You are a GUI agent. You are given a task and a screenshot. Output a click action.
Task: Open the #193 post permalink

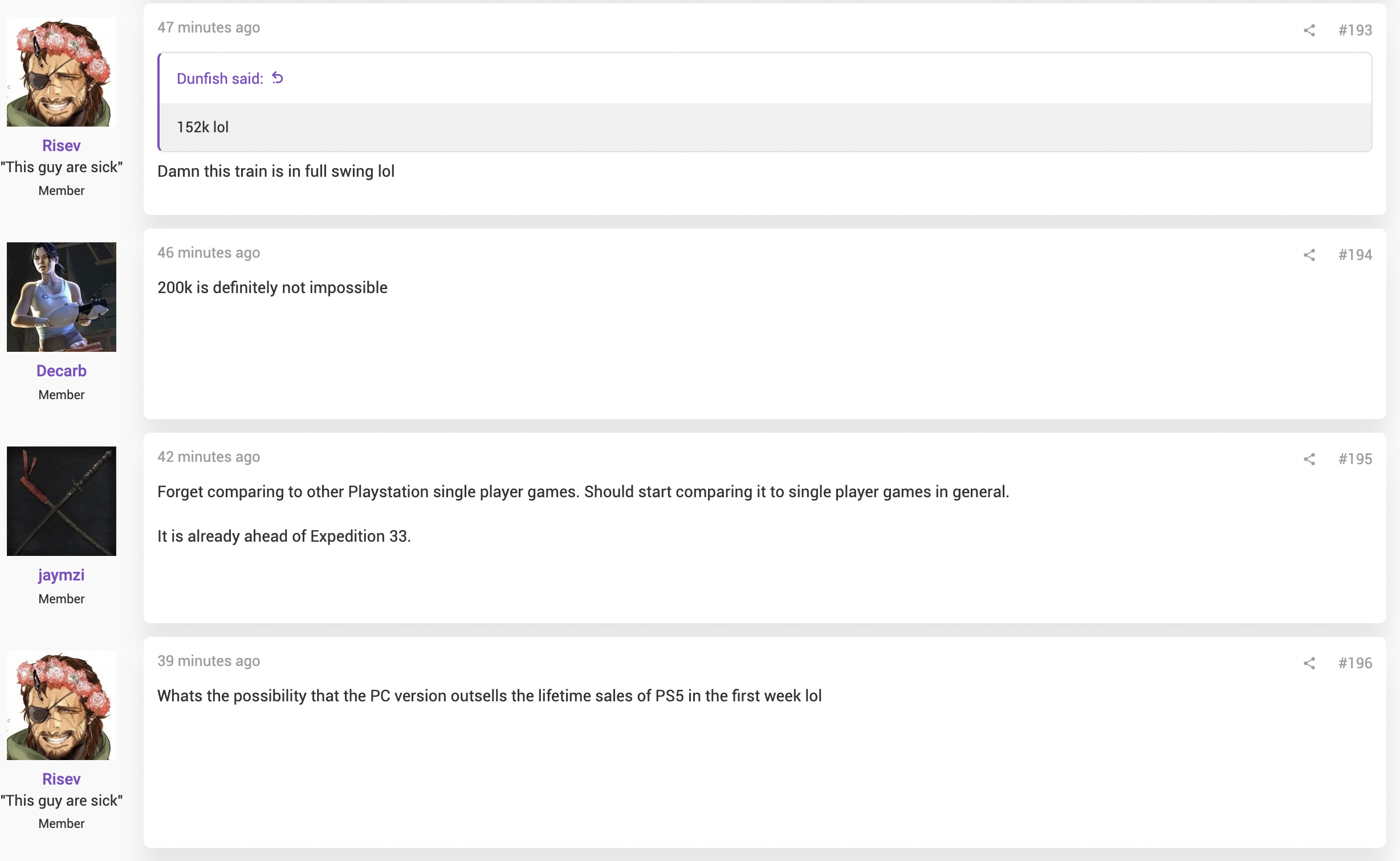click(x=1355, y=30)
